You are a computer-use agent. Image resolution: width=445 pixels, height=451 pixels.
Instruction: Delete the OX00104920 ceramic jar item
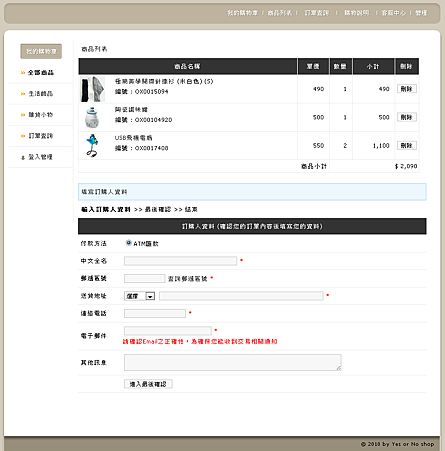pyautogui.click(x=407, y=117)
